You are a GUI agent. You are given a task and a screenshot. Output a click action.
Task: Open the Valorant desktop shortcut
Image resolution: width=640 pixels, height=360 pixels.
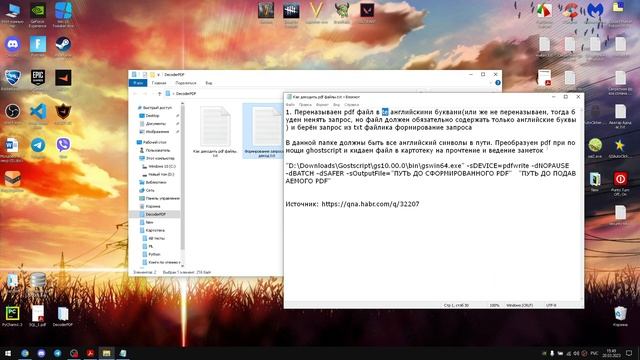pyautogui.click(x=367, y=10)
